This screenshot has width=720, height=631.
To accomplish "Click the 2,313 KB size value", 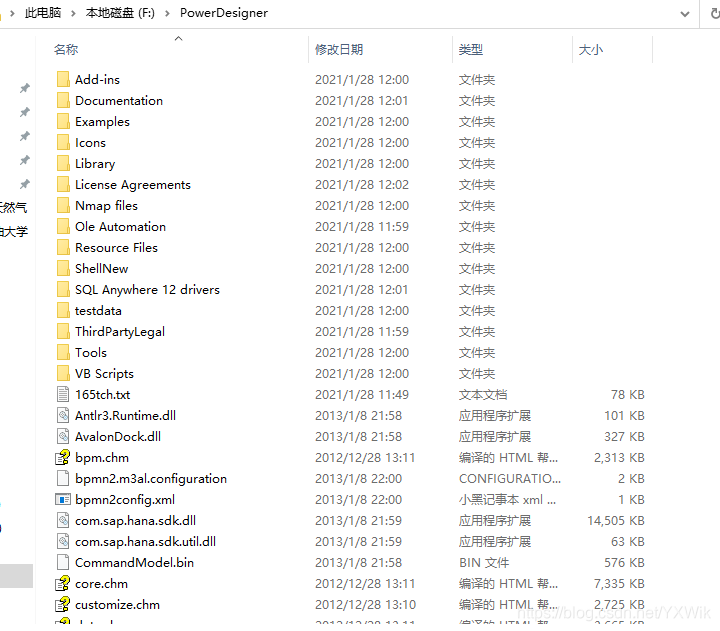I will (619, 458).
